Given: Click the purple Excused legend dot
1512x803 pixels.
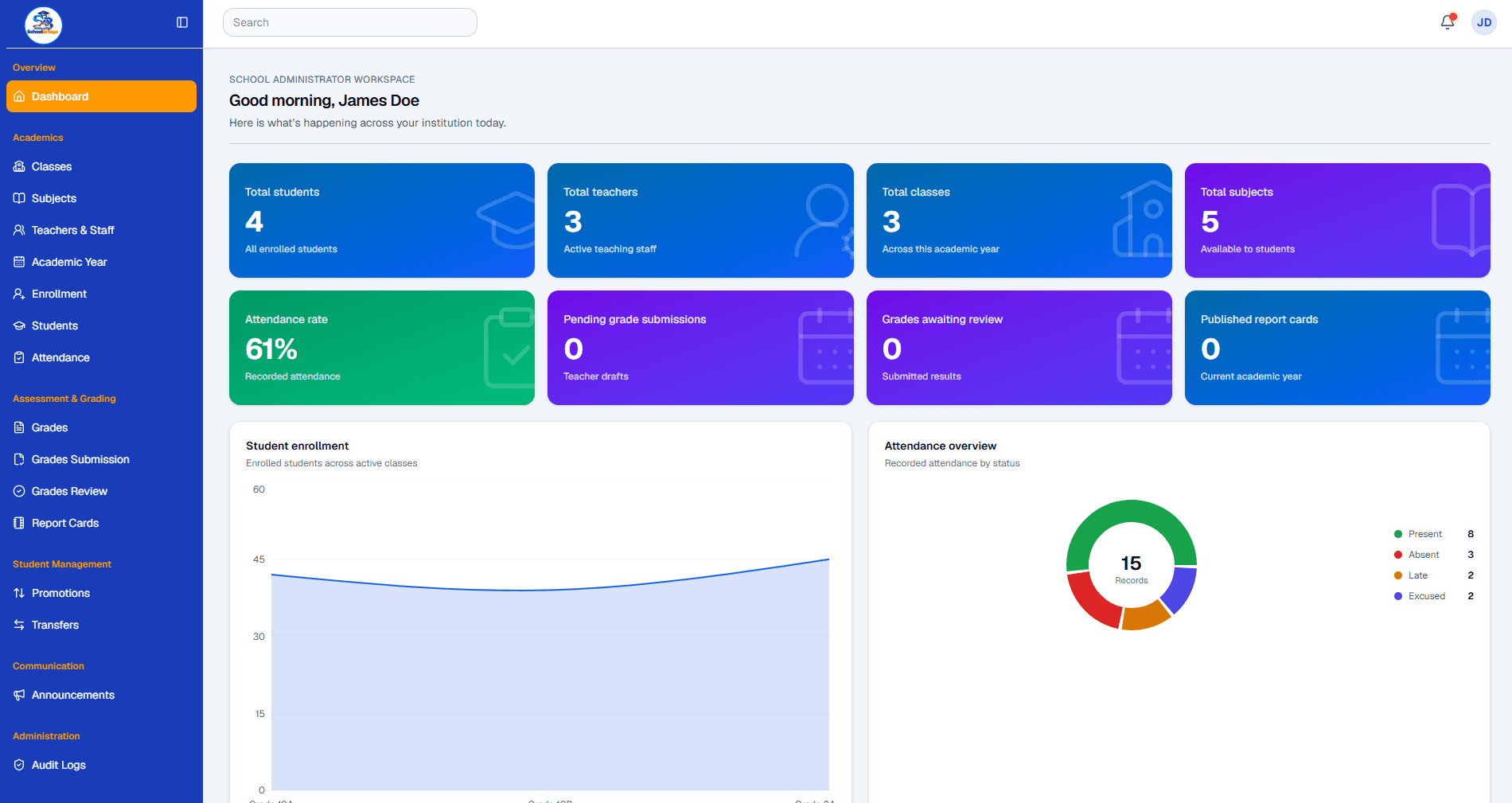Looking at the screenshot, I should coord(1398,596).
